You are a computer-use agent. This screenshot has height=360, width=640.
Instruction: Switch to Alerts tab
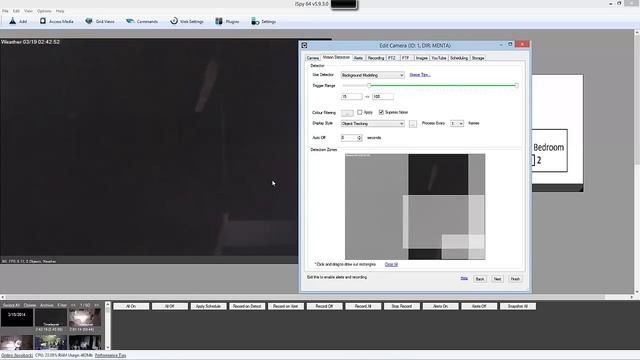click(x=358, y=58)
